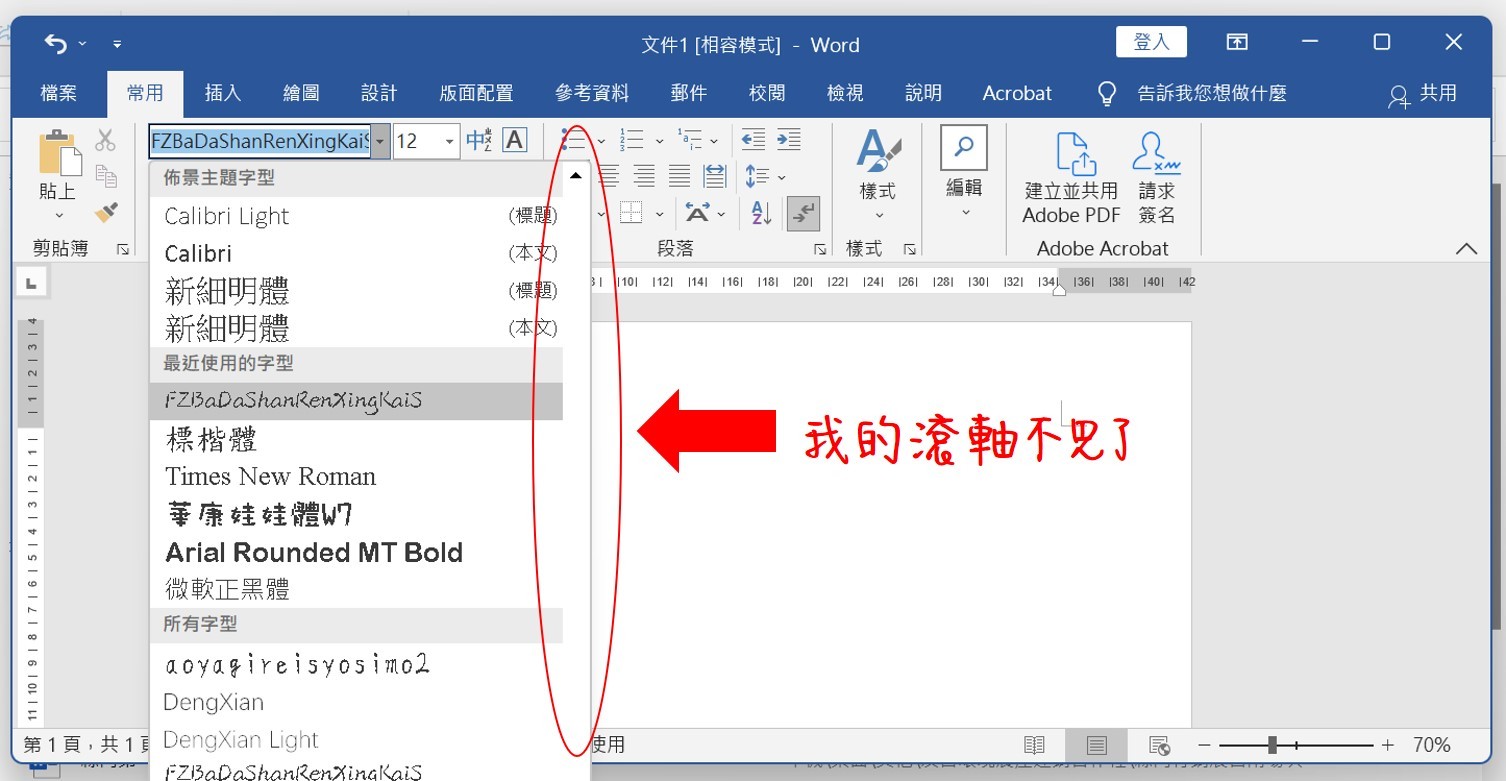Viewport: 1506px width, 781px height.
Task: Click the zoom out minus button
Action: click(x=1204, y=745)
